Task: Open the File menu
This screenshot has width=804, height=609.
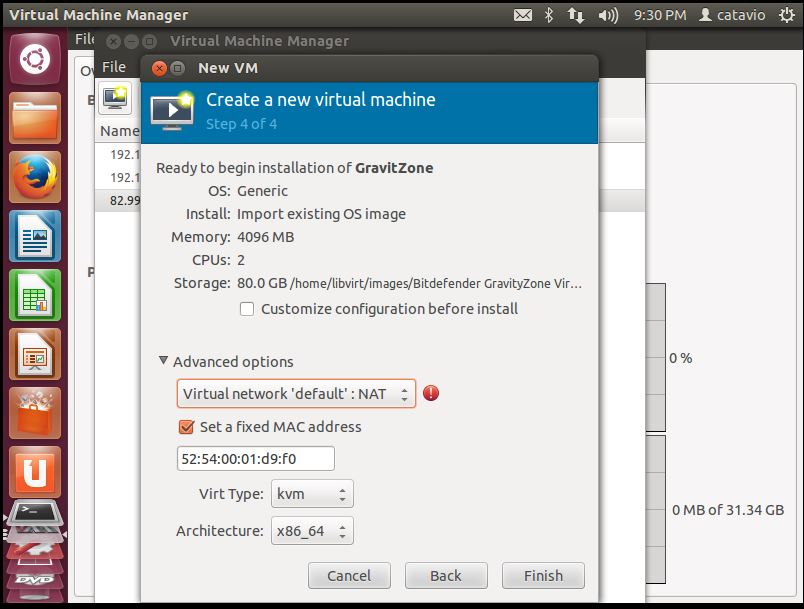Action: pos(114,67)
